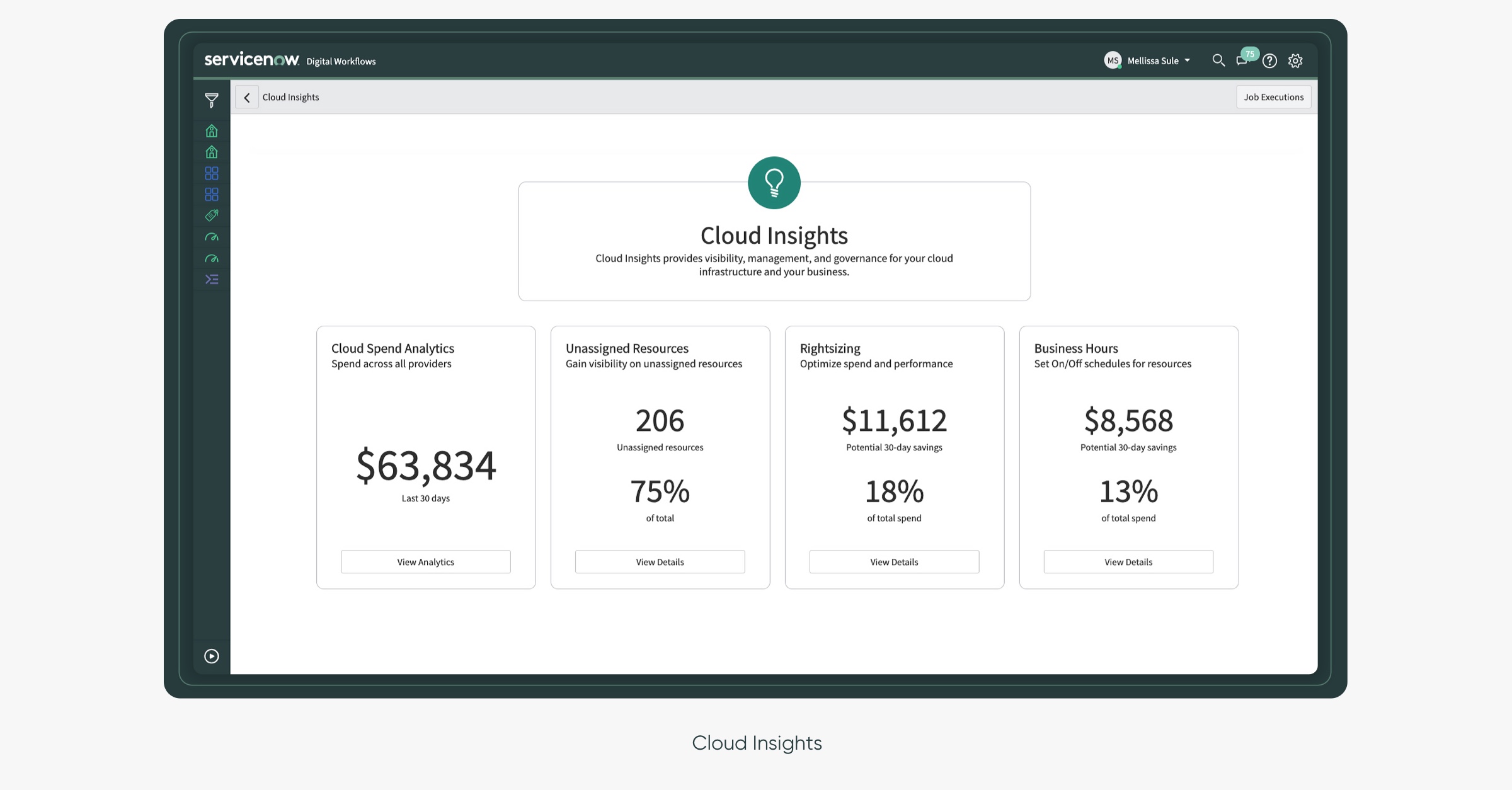1512x790 pixels.
Task: Click View Details under Business Hours
Action: pyautogui.click(x=1128, y=562)
